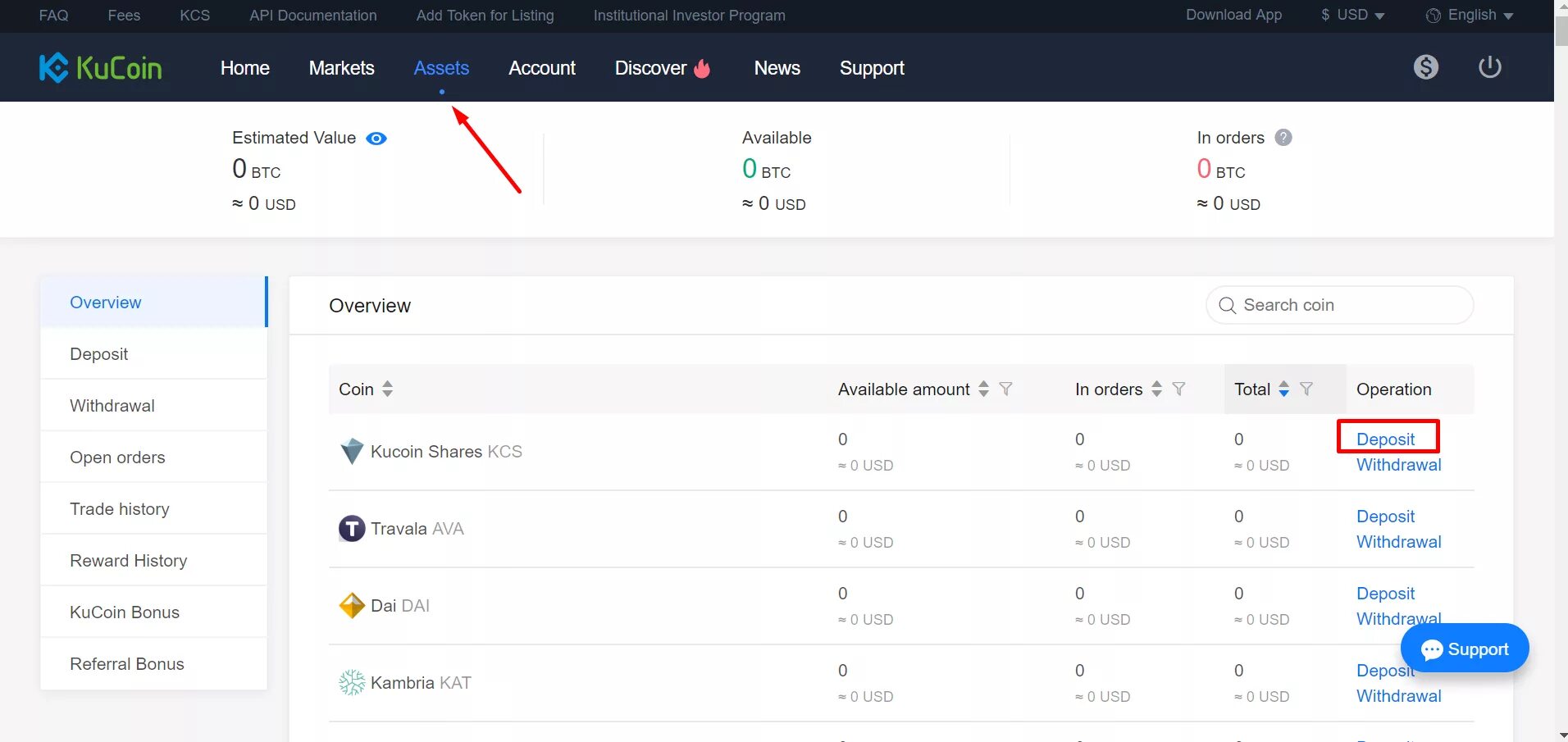The width and height of the screenshot is (1568, 742).
Task: Filter the In orders column
Action: pos(1178,389)
